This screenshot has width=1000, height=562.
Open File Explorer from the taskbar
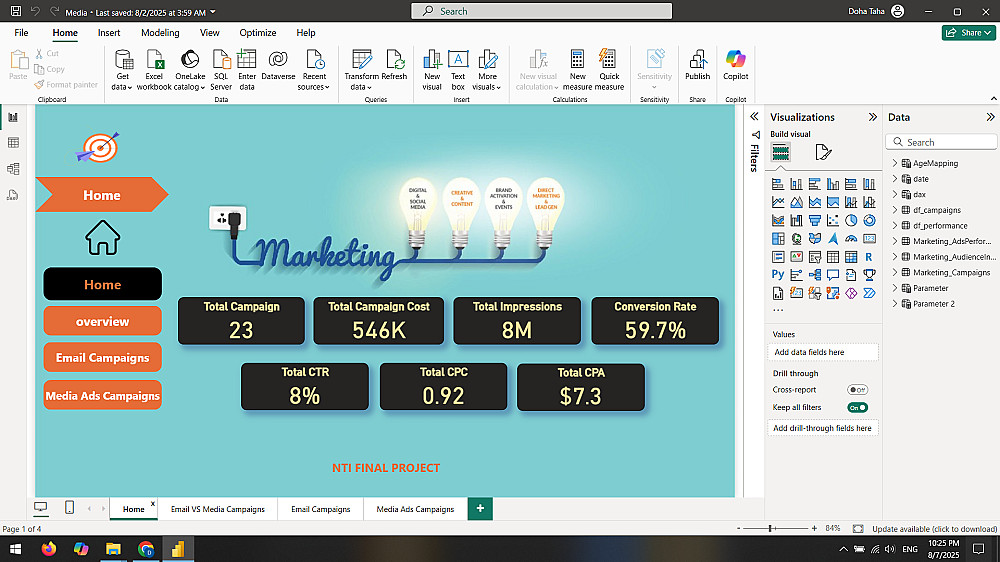coord(113,549)
